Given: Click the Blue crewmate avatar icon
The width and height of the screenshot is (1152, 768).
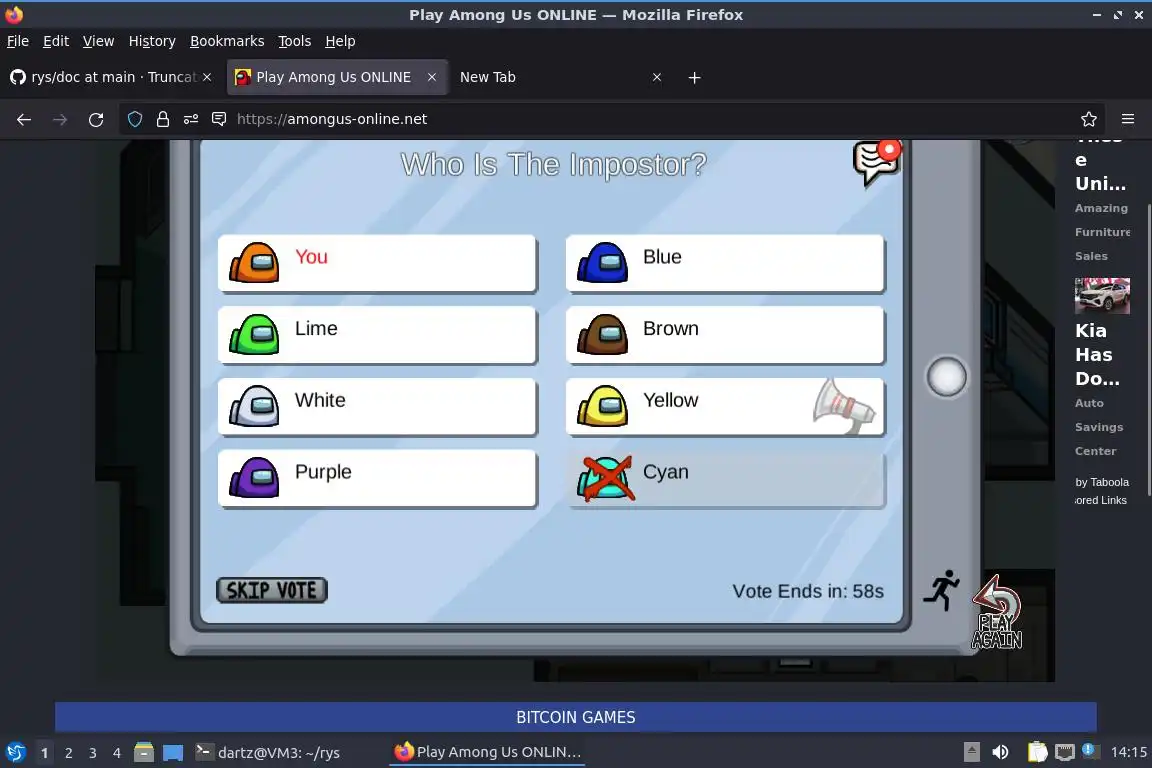Looking at the screenshot, I should [x=602, y=262].
